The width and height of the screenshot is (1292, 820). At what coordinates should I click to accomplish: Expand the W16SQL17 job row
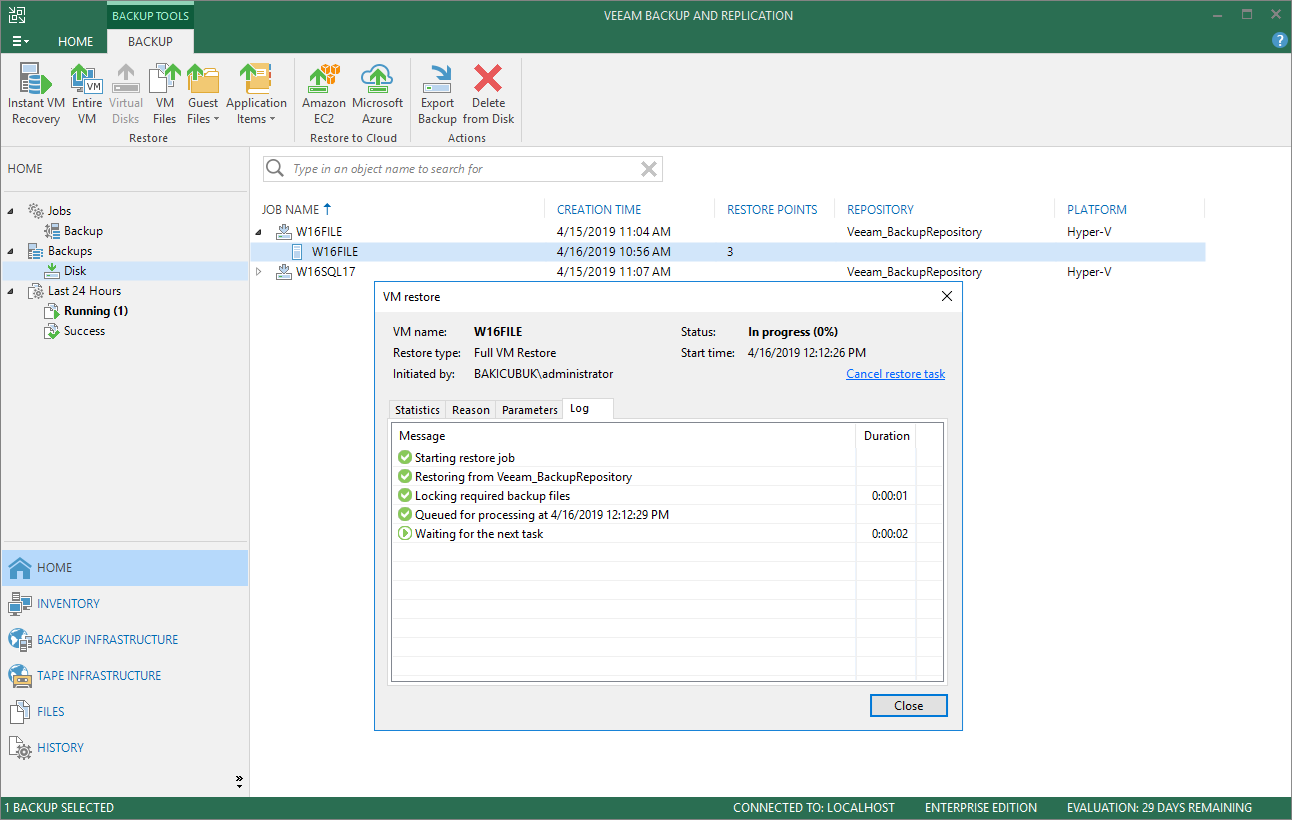tap(260, 272)
